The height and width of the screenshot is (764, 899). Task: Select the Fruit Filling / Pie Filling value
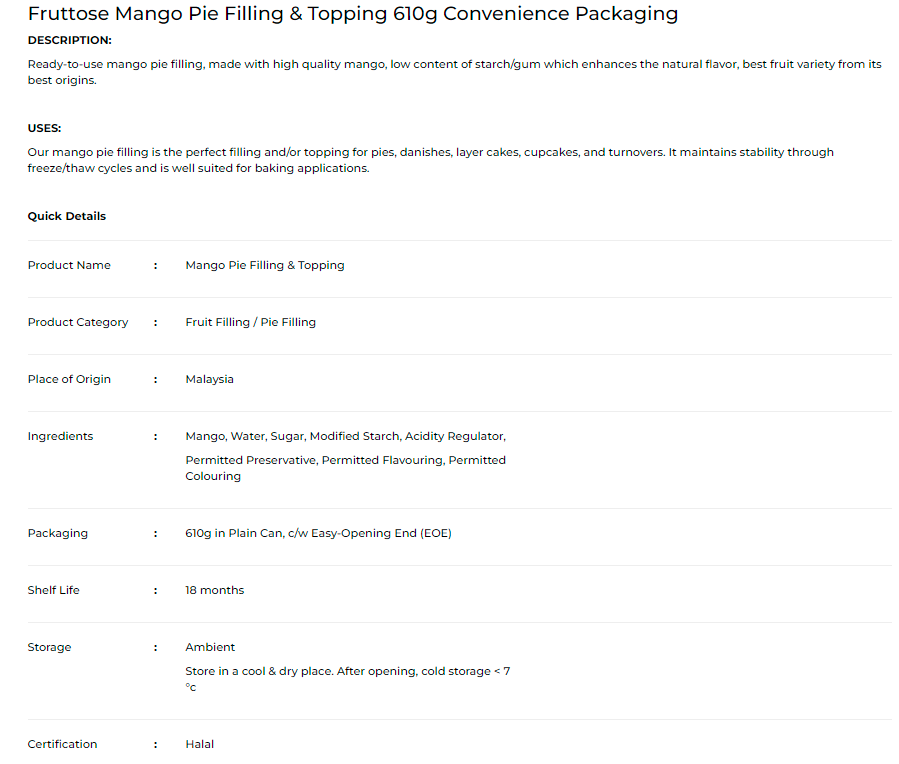tap(250, 322)
